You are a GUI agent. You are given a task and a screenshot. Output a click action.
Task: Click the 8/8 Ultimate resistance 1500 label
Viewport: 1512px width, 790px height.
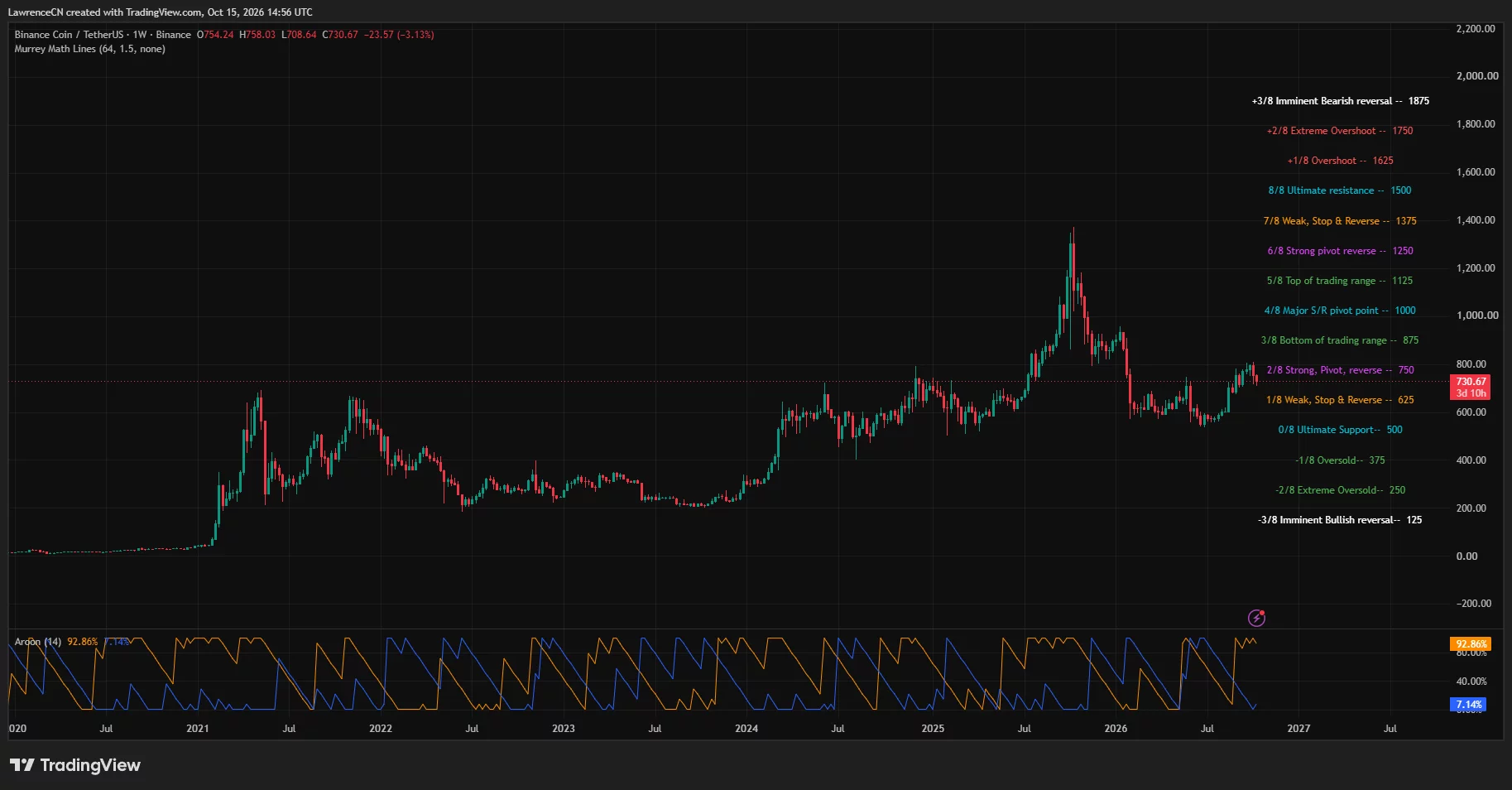pyautogui.click(x=1340, y=190)
